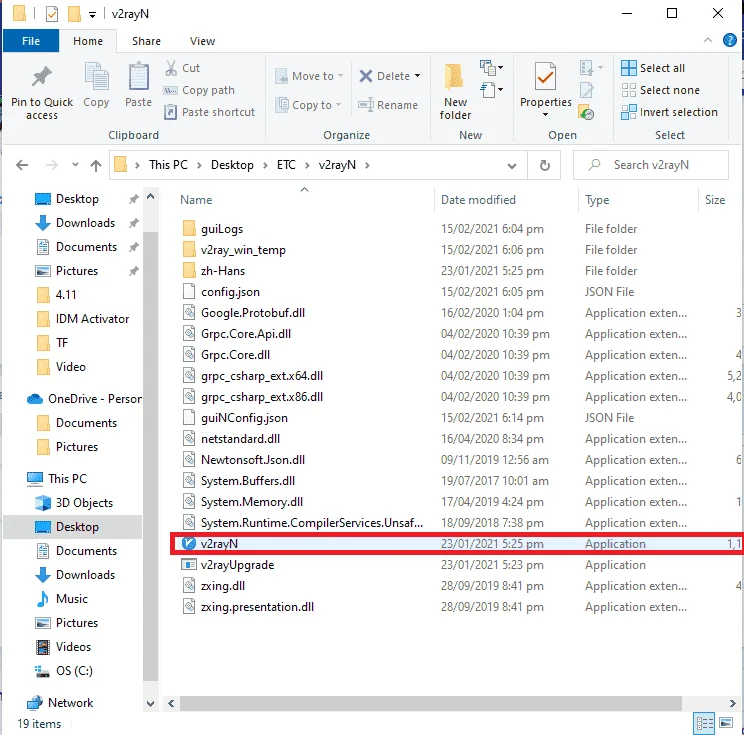Refresh the v2rayN folder view
The height and width of the screenshot is (735, 744).
pos(545,165)
